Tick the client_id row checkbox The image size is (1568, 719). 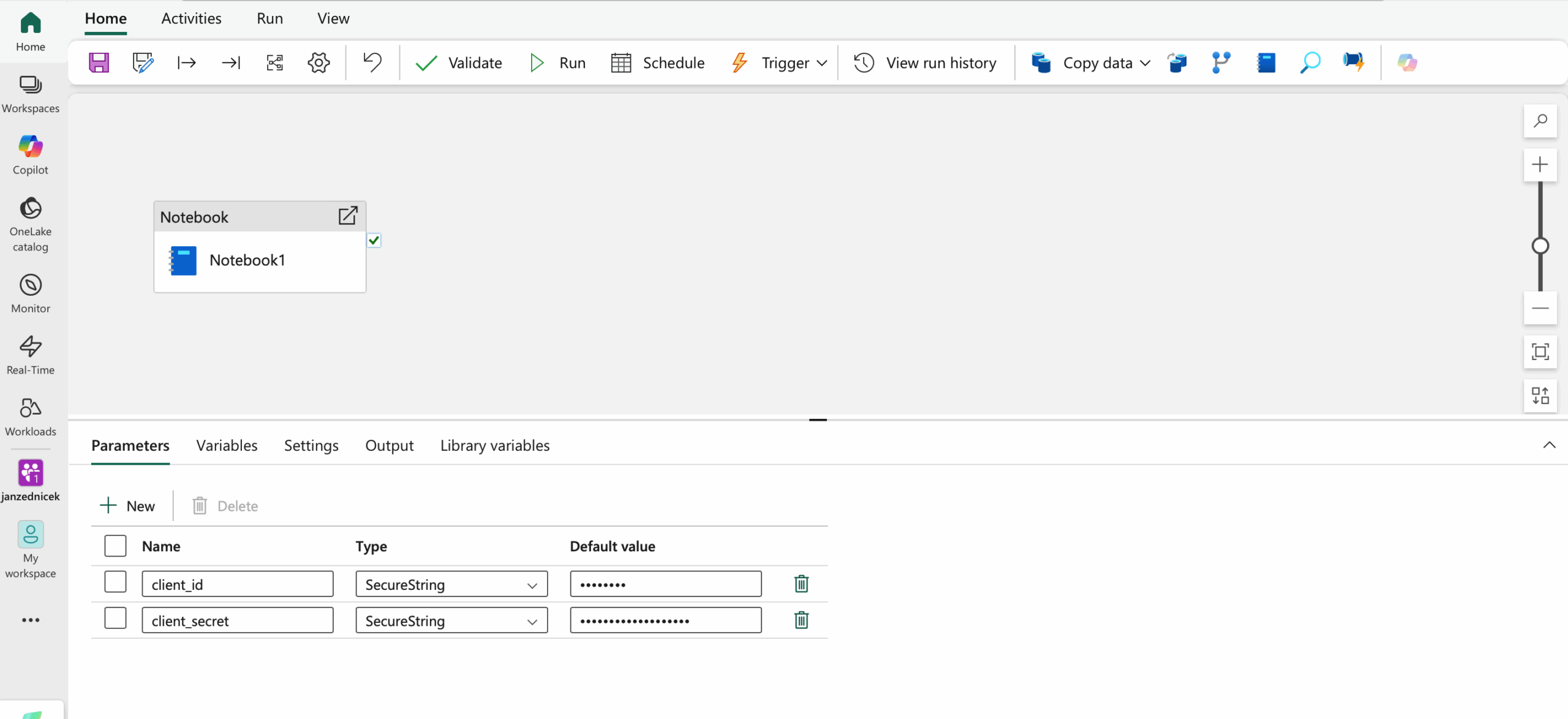tap(115, 582)
